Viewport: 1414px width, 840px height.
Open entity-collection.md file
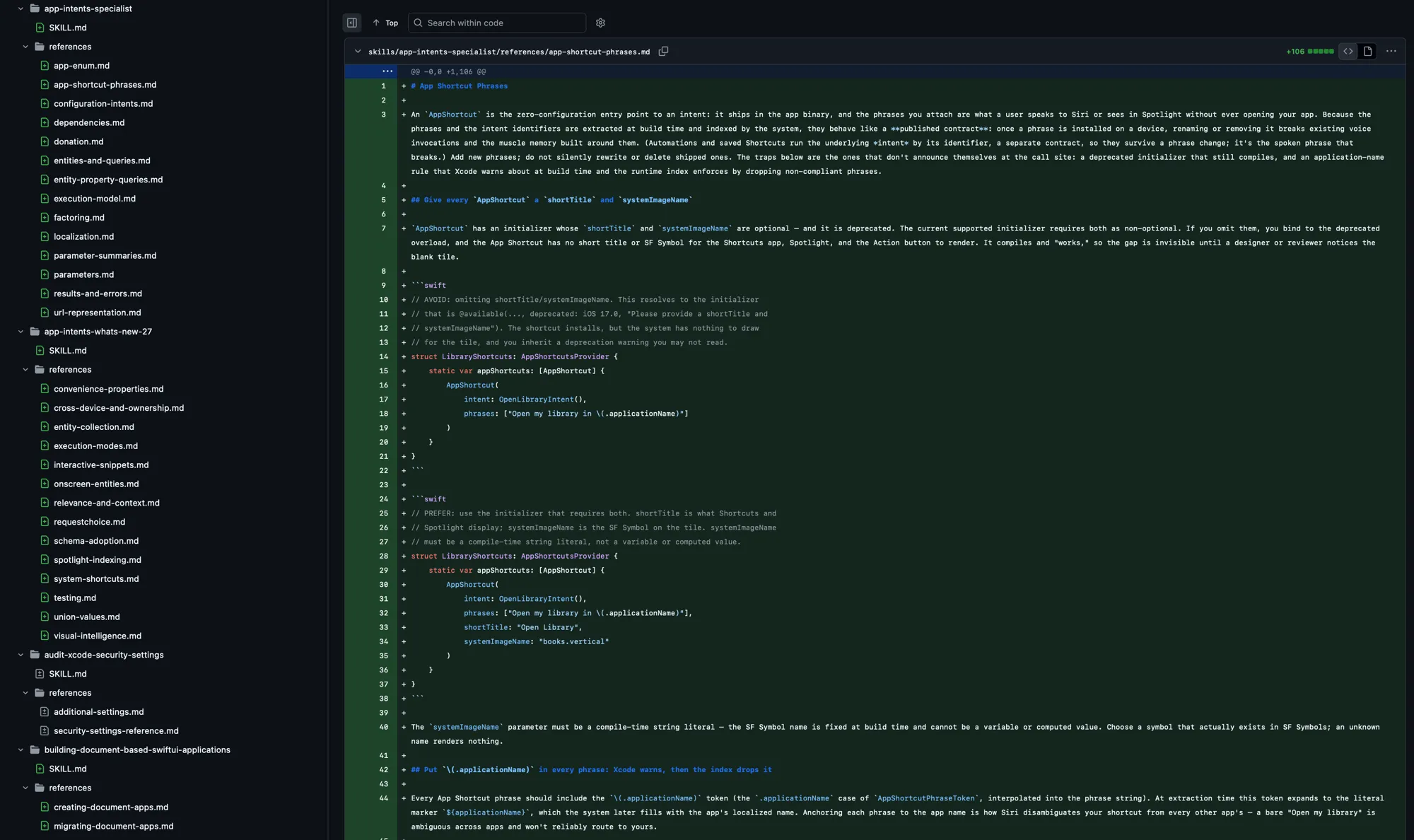(93, 427)
